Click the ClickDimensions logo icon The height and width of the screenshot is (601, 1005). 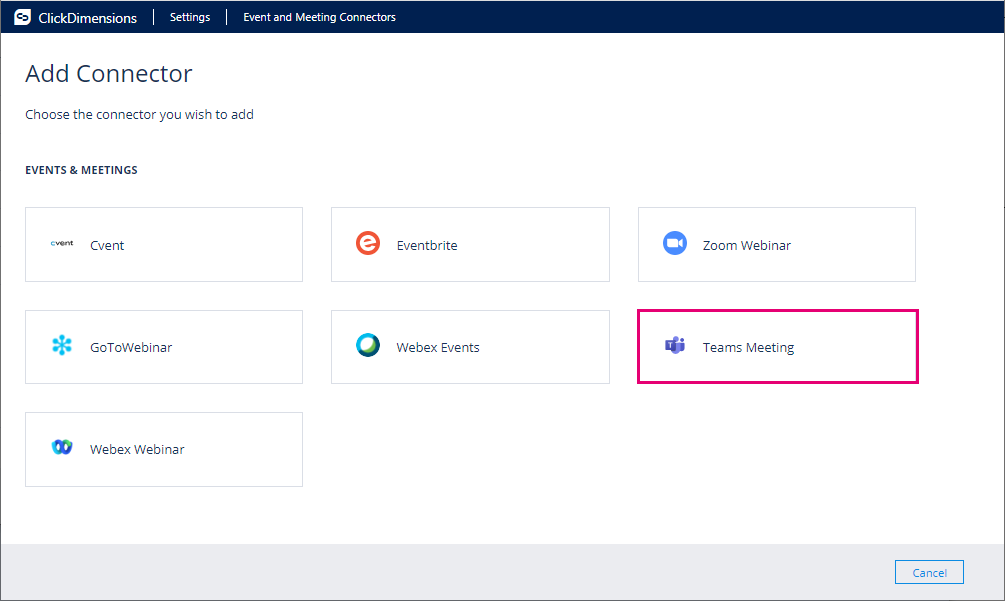point(22,17)
